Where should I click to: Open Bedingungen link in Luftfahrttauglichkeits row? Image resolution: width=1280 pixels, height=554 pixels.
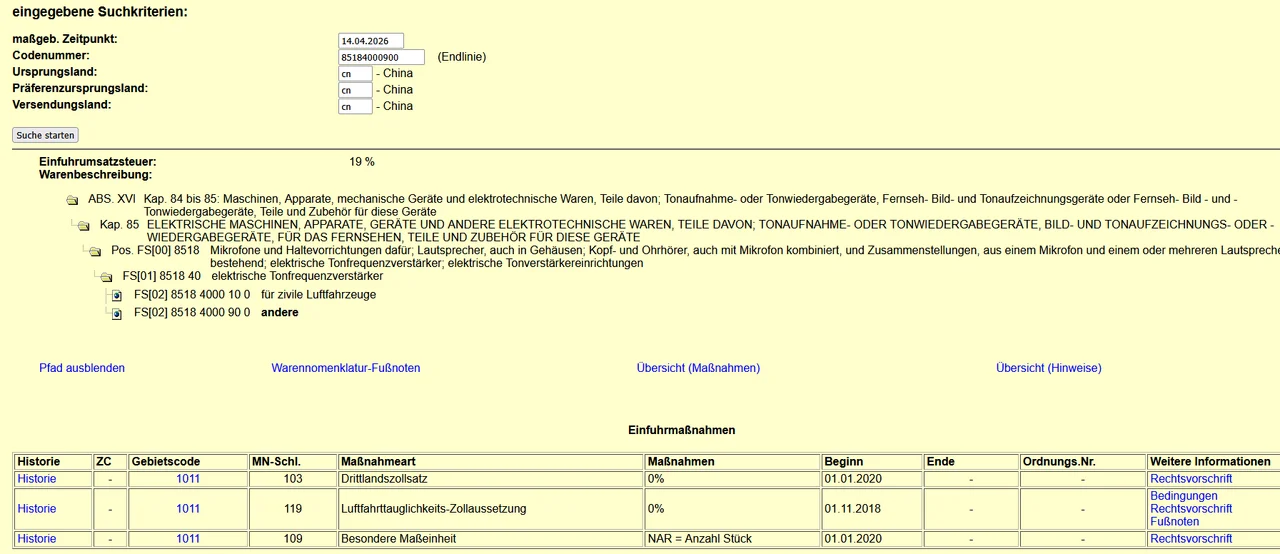tap(1184, 496)
